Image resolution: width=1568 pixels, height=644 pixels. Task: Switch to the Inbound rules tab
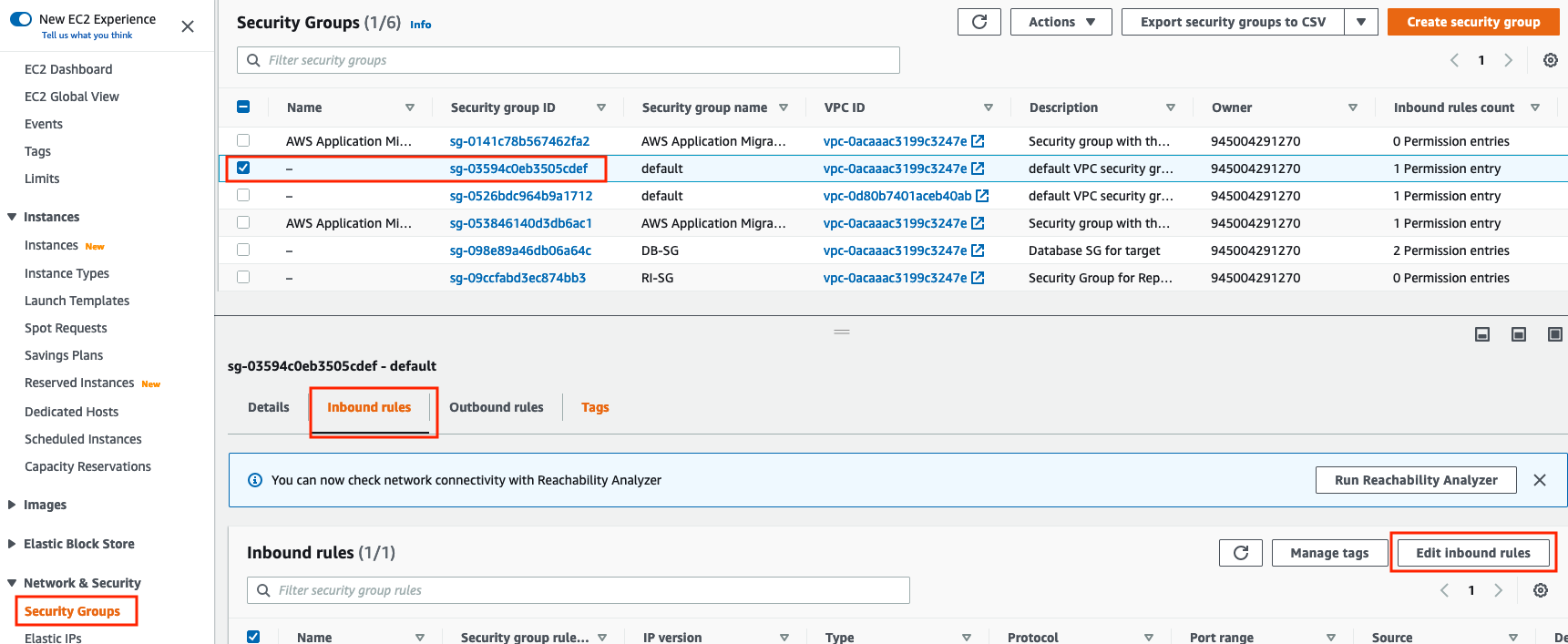click(x=369, y=407)
